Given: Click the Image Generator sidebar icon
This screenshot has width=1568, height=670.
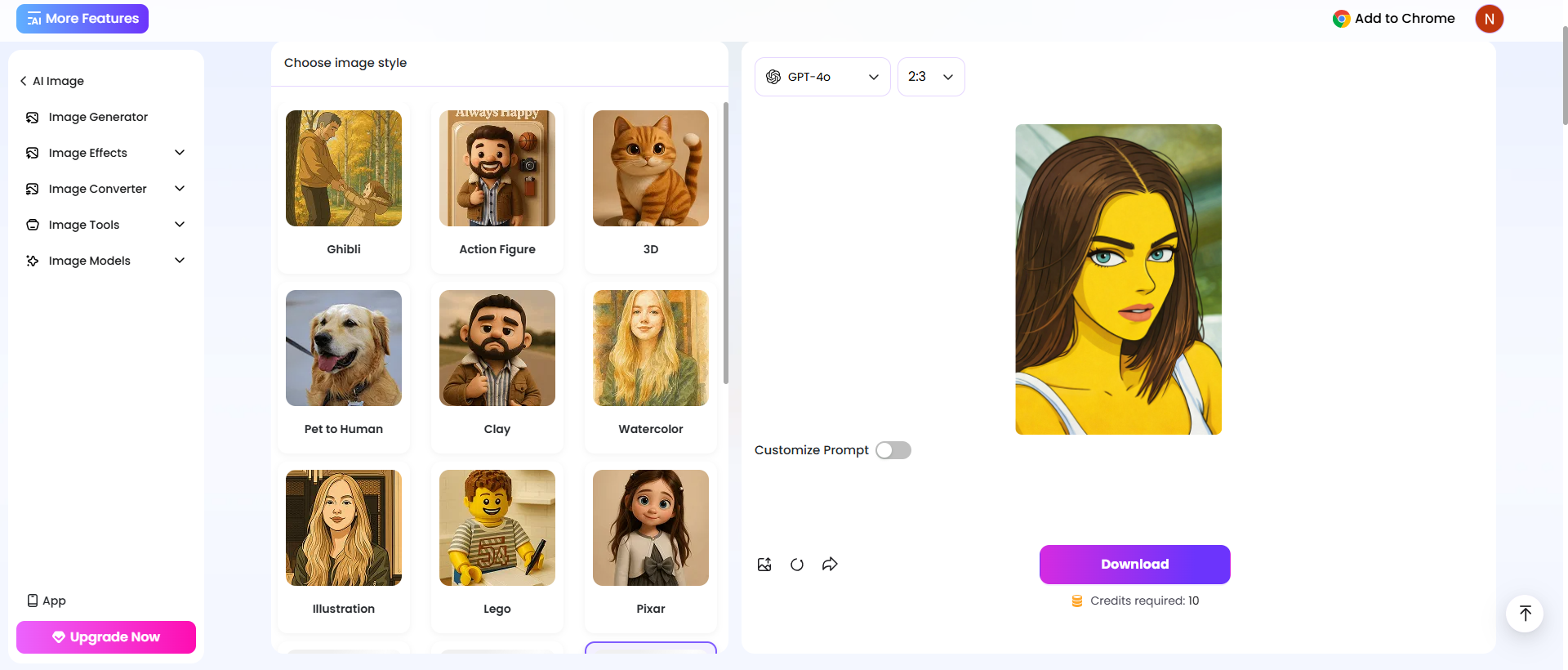Looking at the screenshot, I should click(33, 117).
